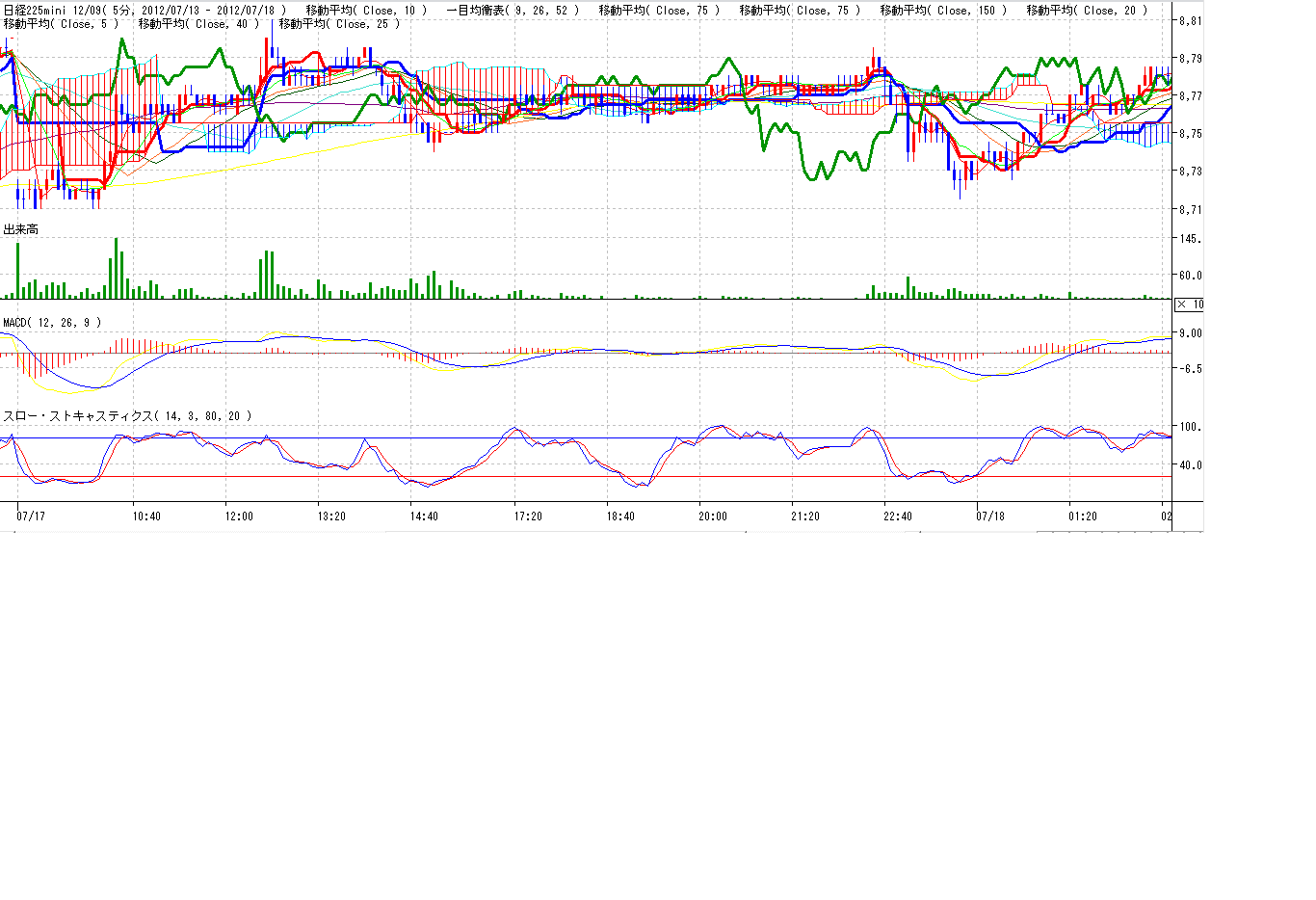Click the 01:20 time axis marker
The height and width of the screenshot is (900, 1316).
[1083, 516]
